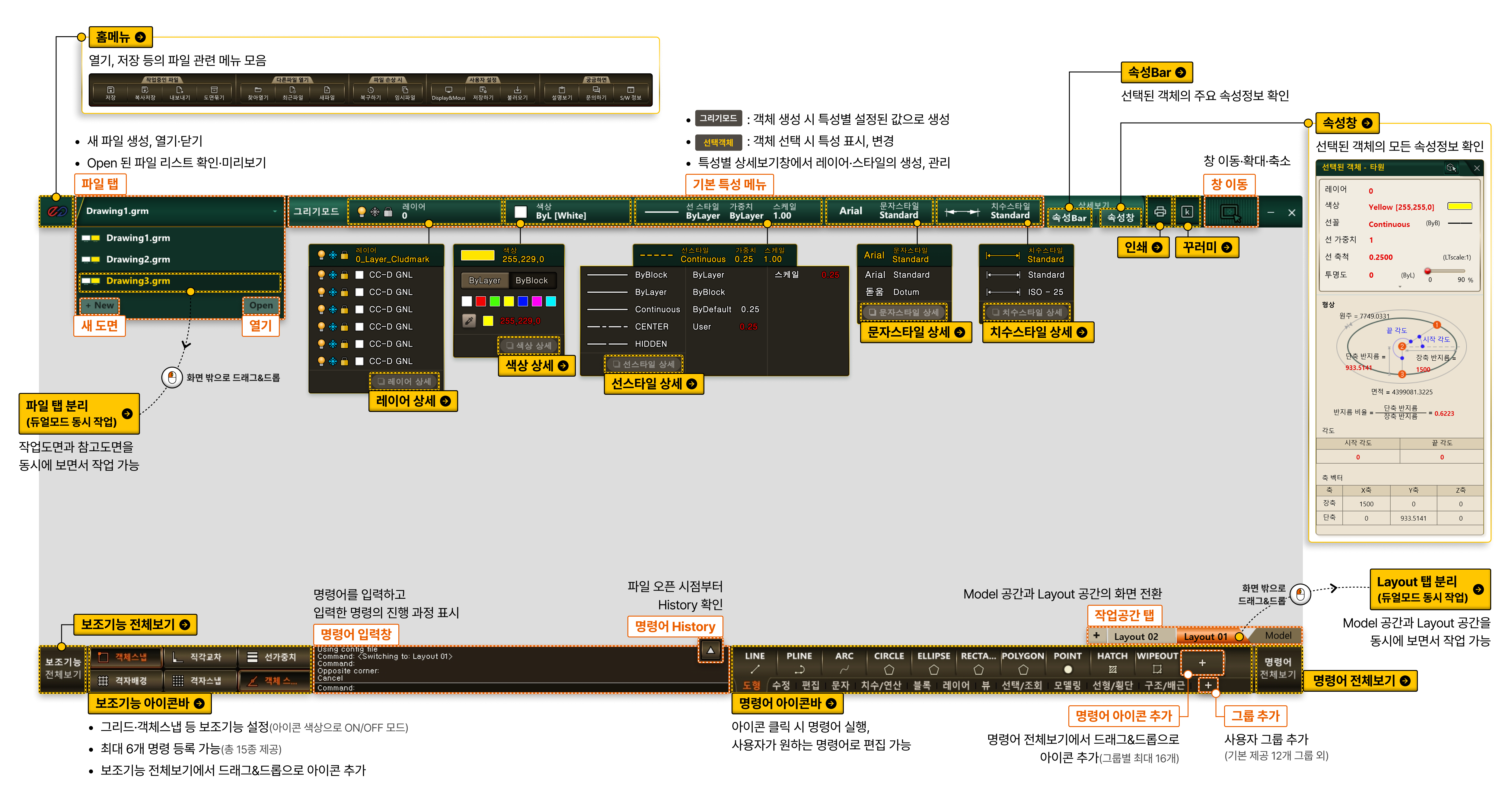Click the color eyedropper icon
The width and height of the screenshot is (1512, 804).
coord(469,321)
